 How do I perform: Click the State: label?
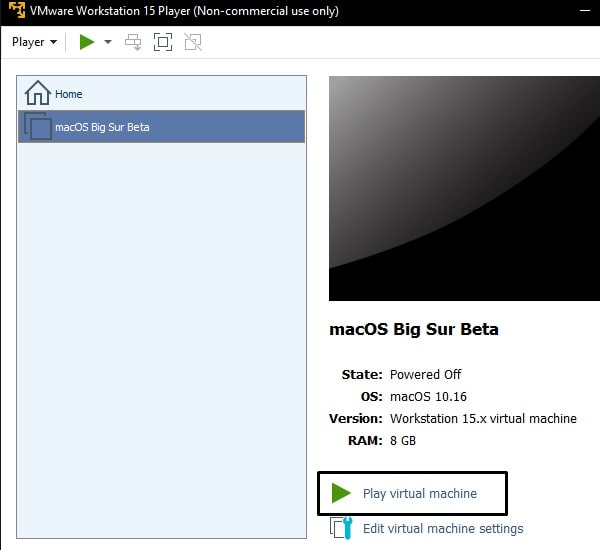point(362,374)
